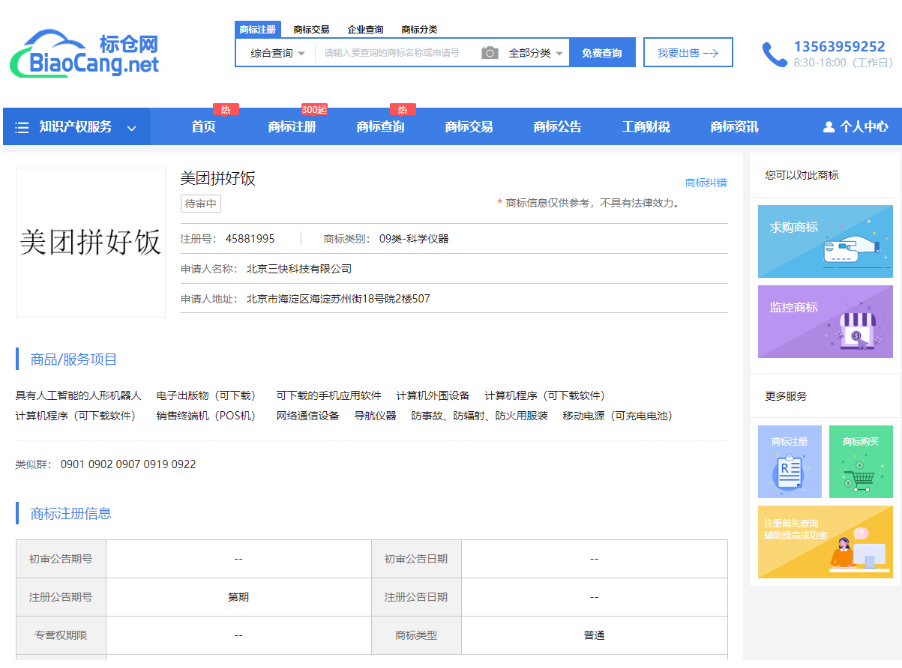Open the 求购商标 banner
Screen dimensions: 902x668
point(825,241)
